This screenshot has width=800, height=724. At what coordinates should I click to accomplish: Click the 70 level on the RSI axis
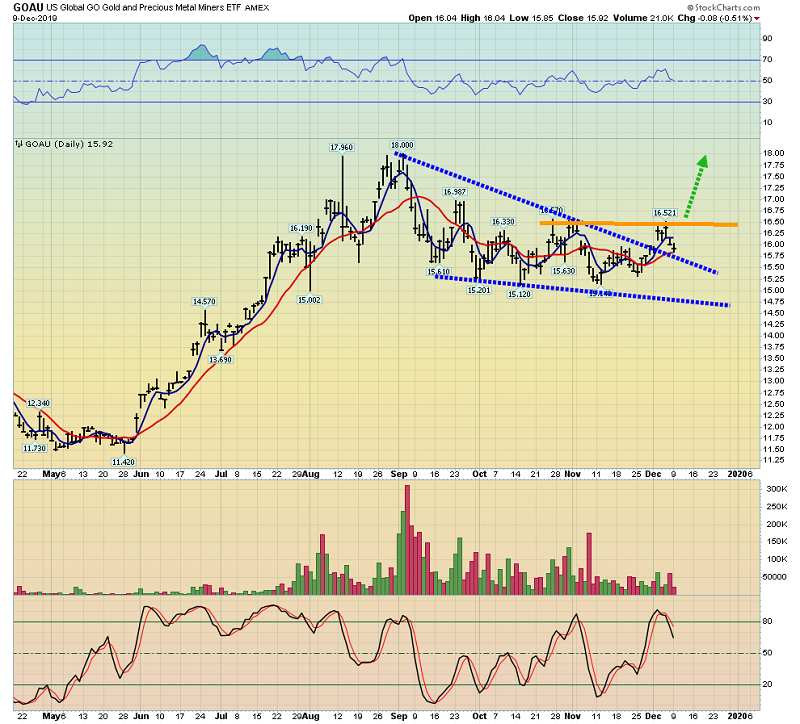[767, 59]
